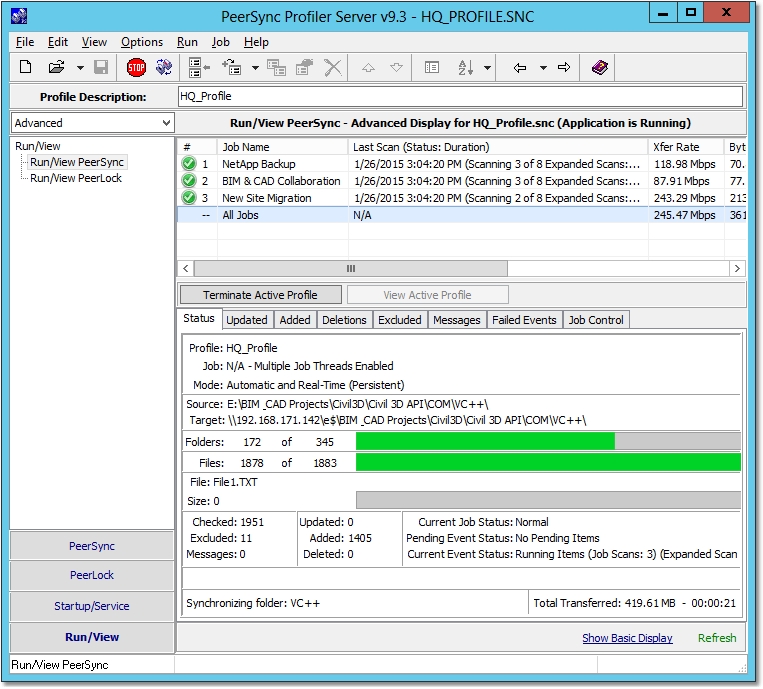Image resolution: width=763 pixels, height=689 pixels.
Task: Expand the navigation history dropdown arrow
Action: [543, 68]
